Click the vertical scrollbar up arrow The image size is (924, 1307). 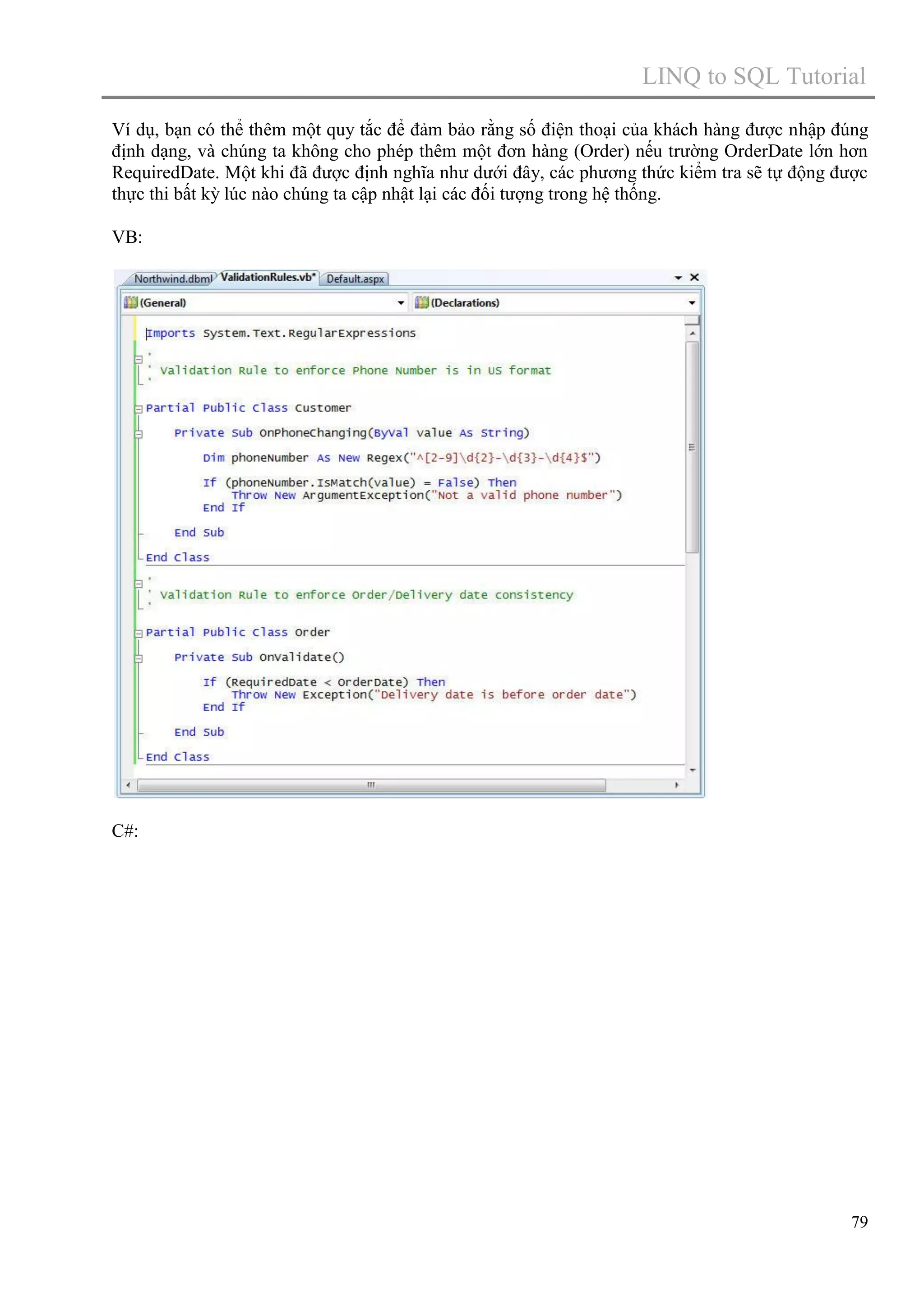point(692,333)
